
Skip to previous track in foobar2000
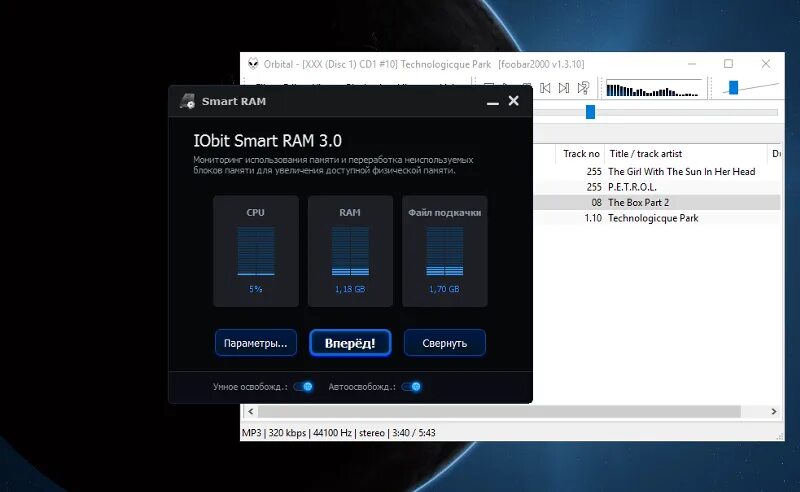pyautogui.click(x=545, y=88)
